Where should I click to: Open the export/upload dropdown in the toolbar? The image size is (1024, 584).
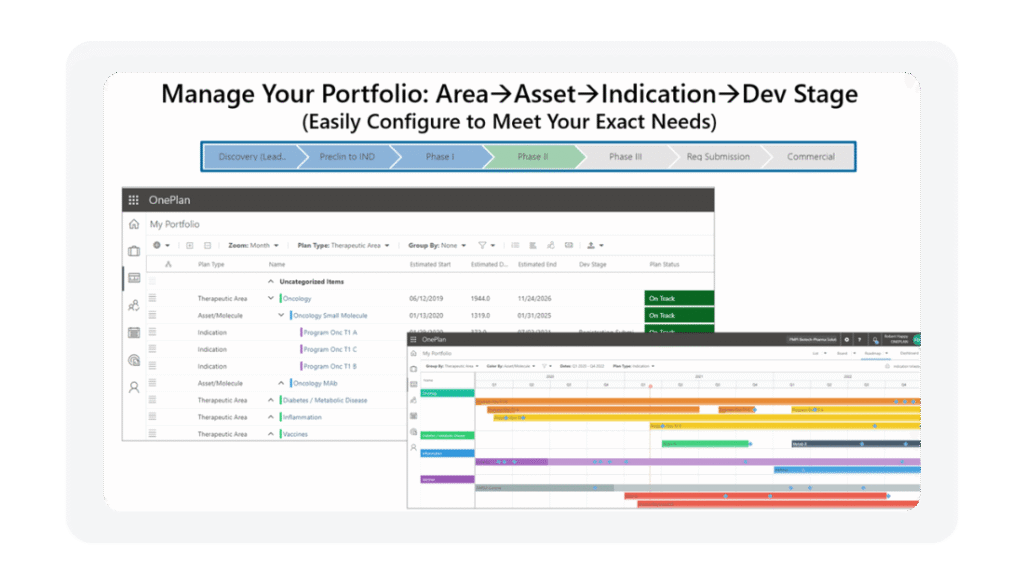point(595,246)
